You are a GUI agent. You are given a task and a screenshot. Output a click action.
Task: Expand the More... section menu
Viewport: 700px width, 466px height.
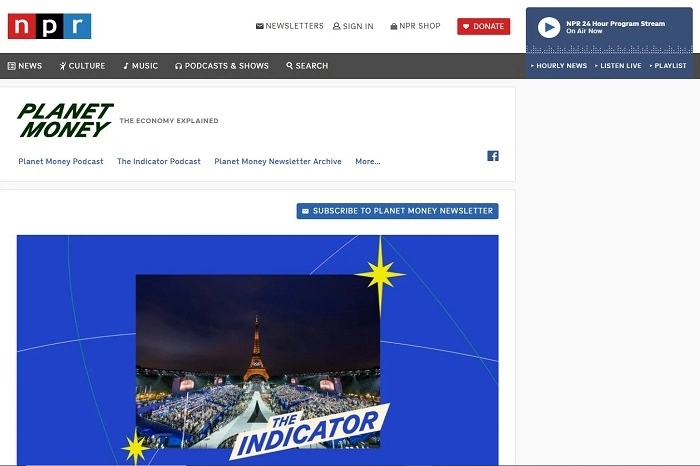click(x=368, y=161)
